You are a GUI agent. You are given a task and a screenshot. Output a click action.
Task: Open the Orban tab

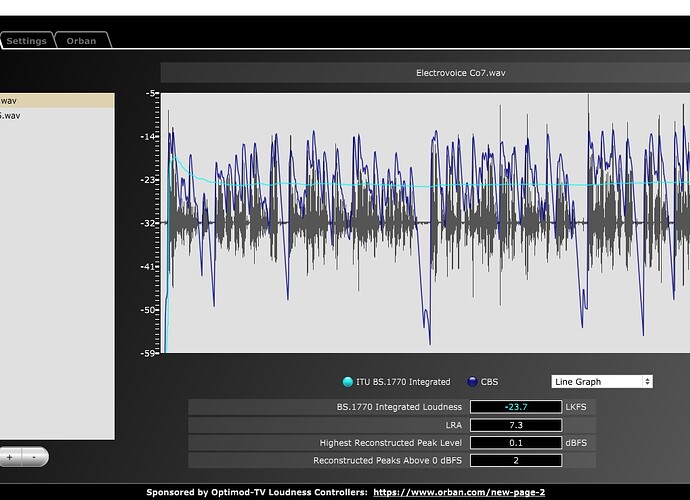click(x=81, y=40)
